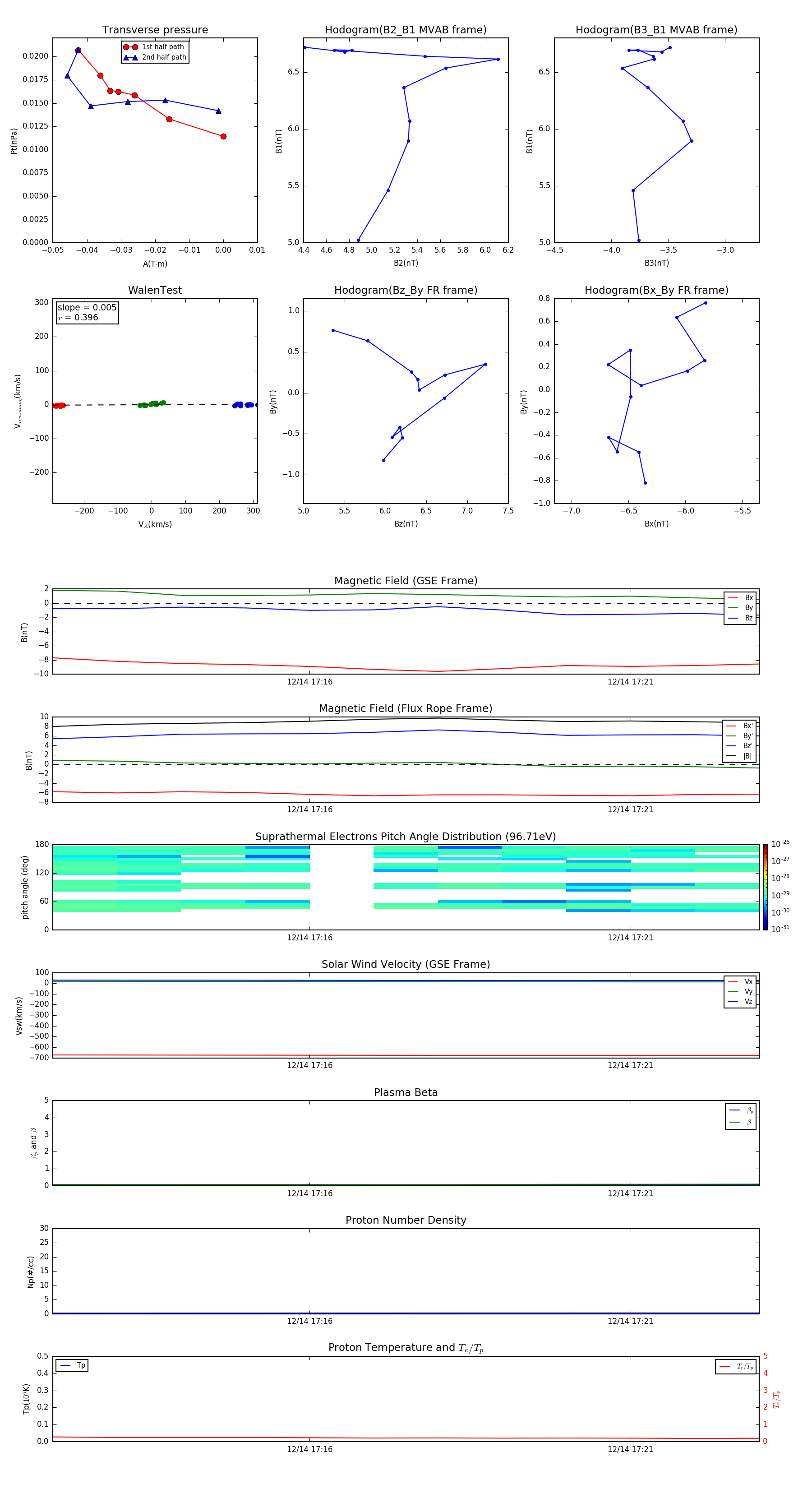Click '12/14 17:16' tick under GSE magnetic field panel

(310, 682)
